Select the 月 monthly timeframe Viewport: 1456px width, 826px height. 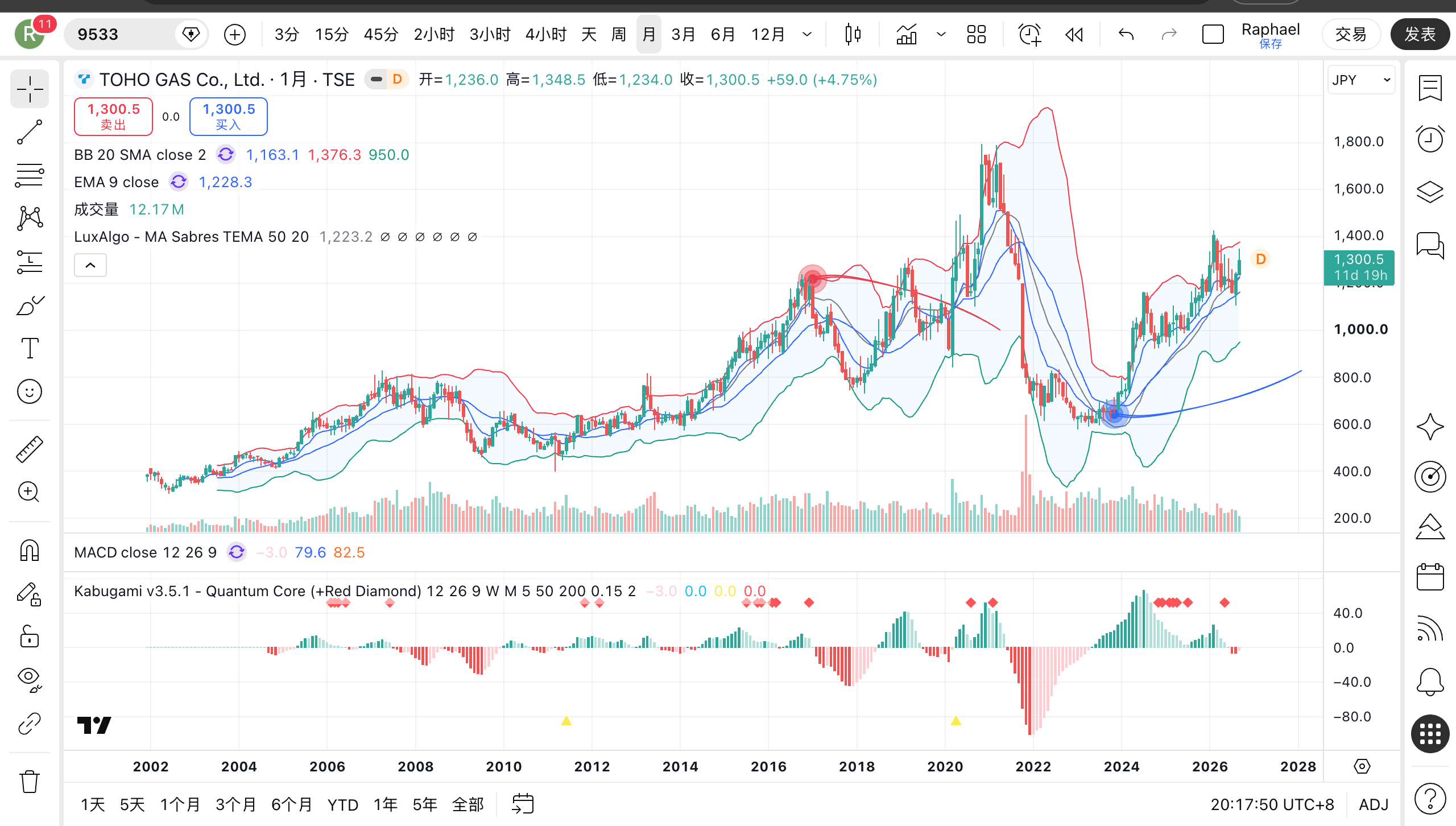649,35
